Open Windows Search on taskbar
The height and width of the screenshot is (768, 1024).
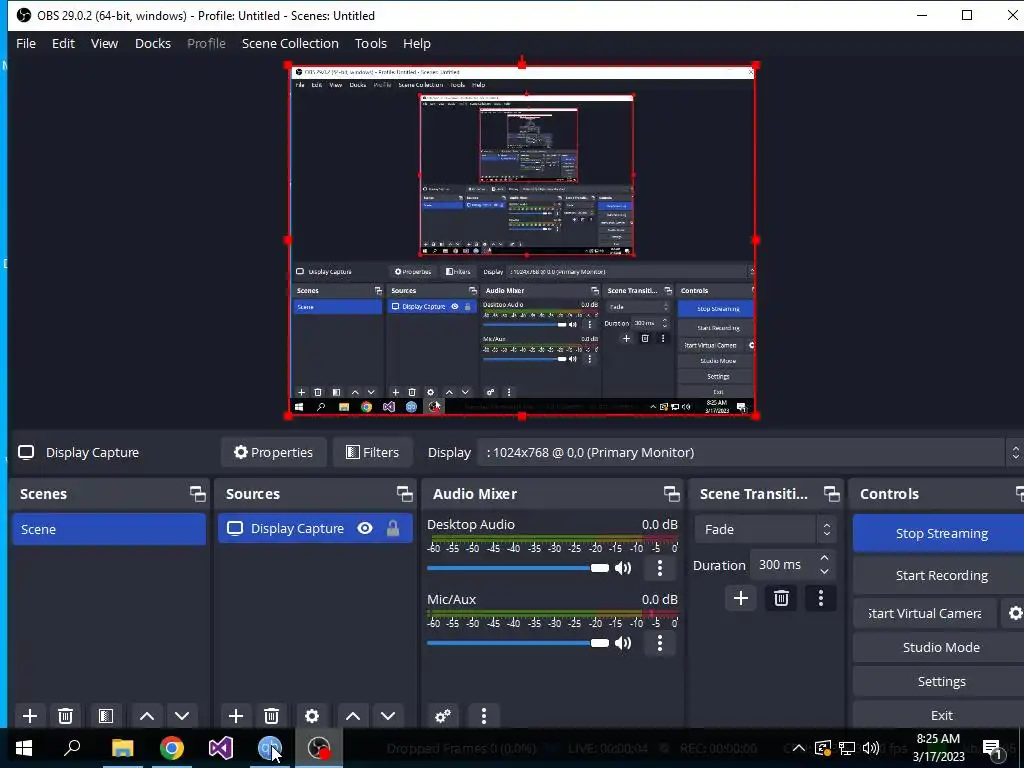[72, 748]
